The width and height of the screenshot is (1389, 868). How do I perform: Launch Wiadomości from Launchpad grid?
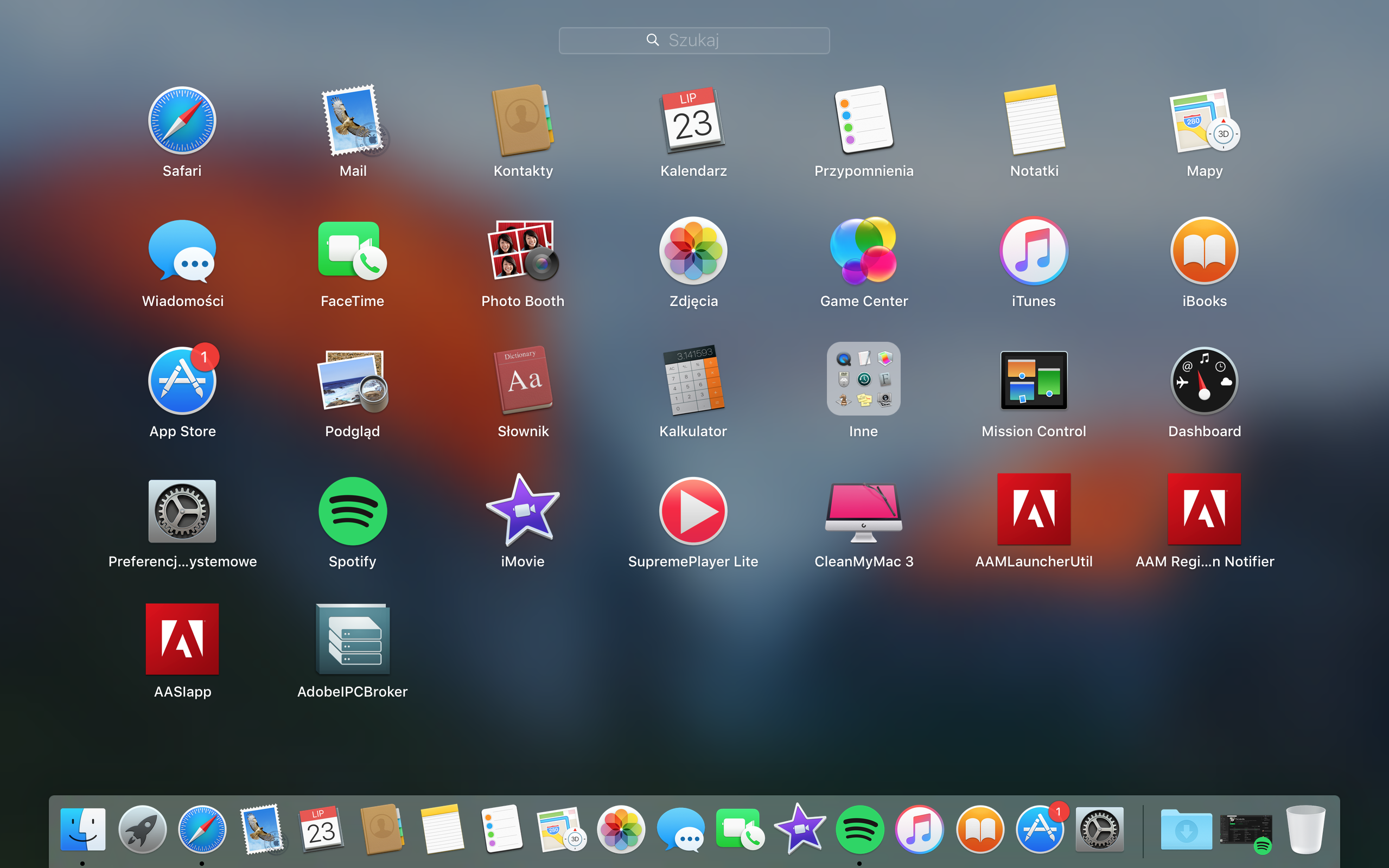click(x=182, y=251)
